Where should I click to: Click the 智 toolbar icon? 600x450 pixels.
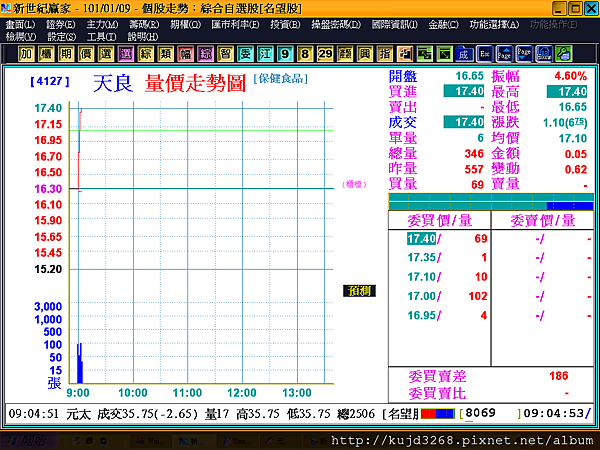point(225,54)
